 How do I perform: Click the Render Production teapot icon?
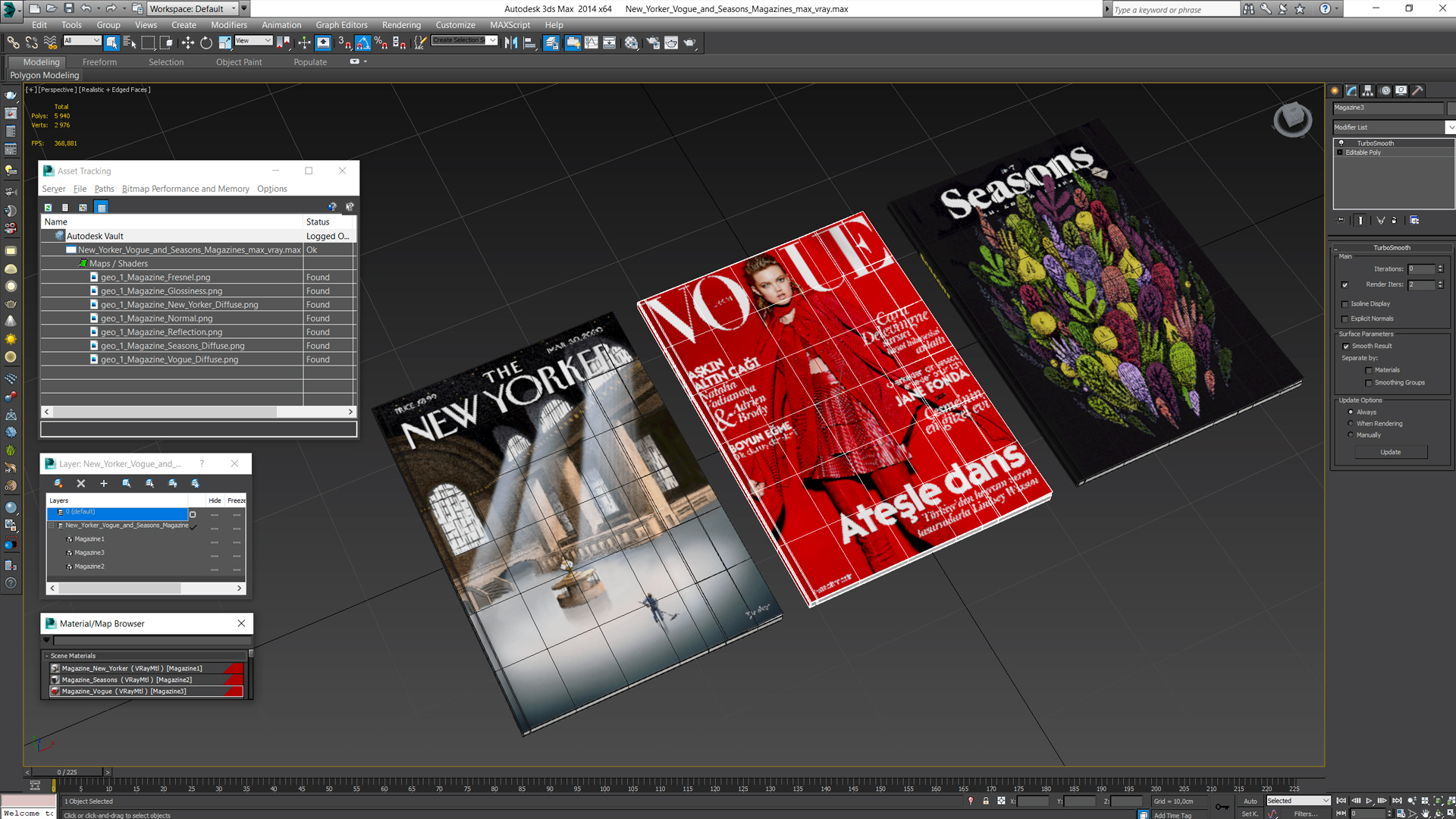tap(690, 42)
